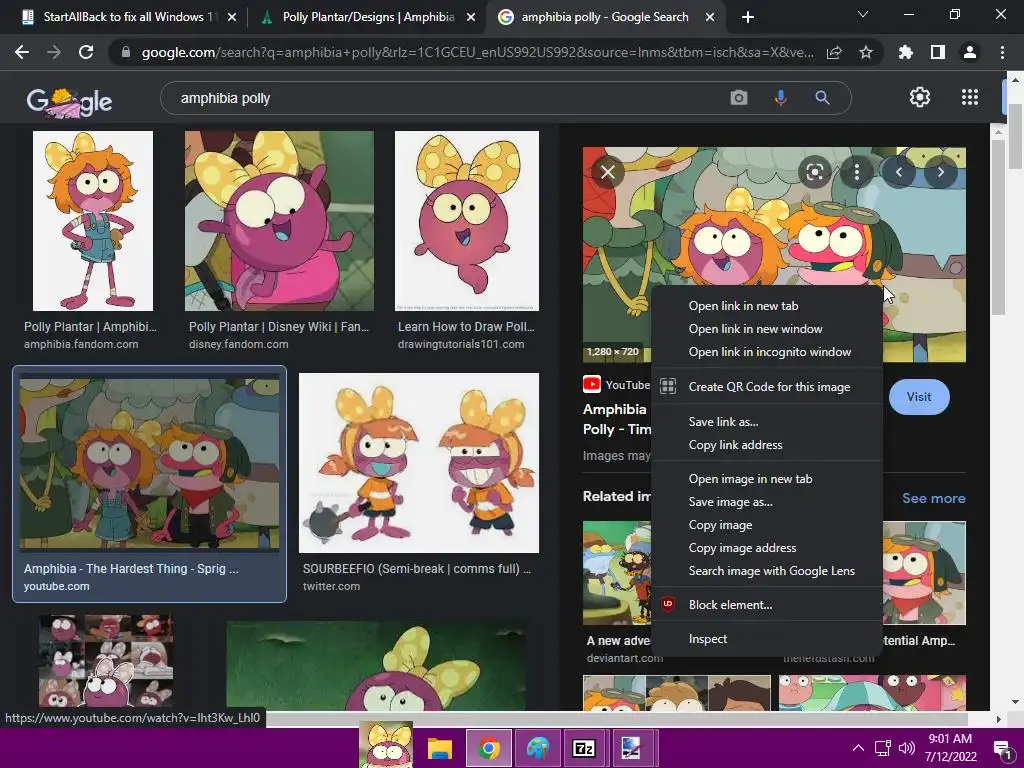Show the previous image in preview
Image resolution: width=1024 pixels, height=768 pixels.
tap(899, 172)
